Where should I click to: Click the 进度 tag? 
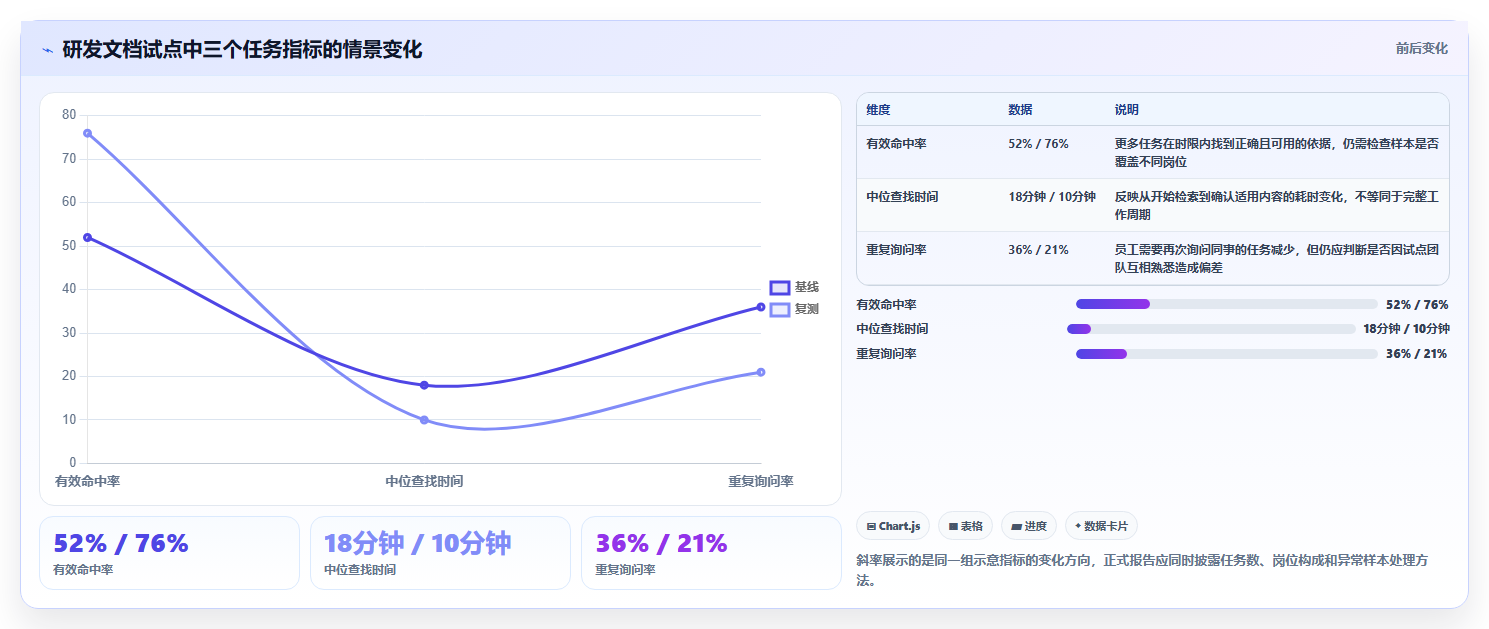point(1028,526)
